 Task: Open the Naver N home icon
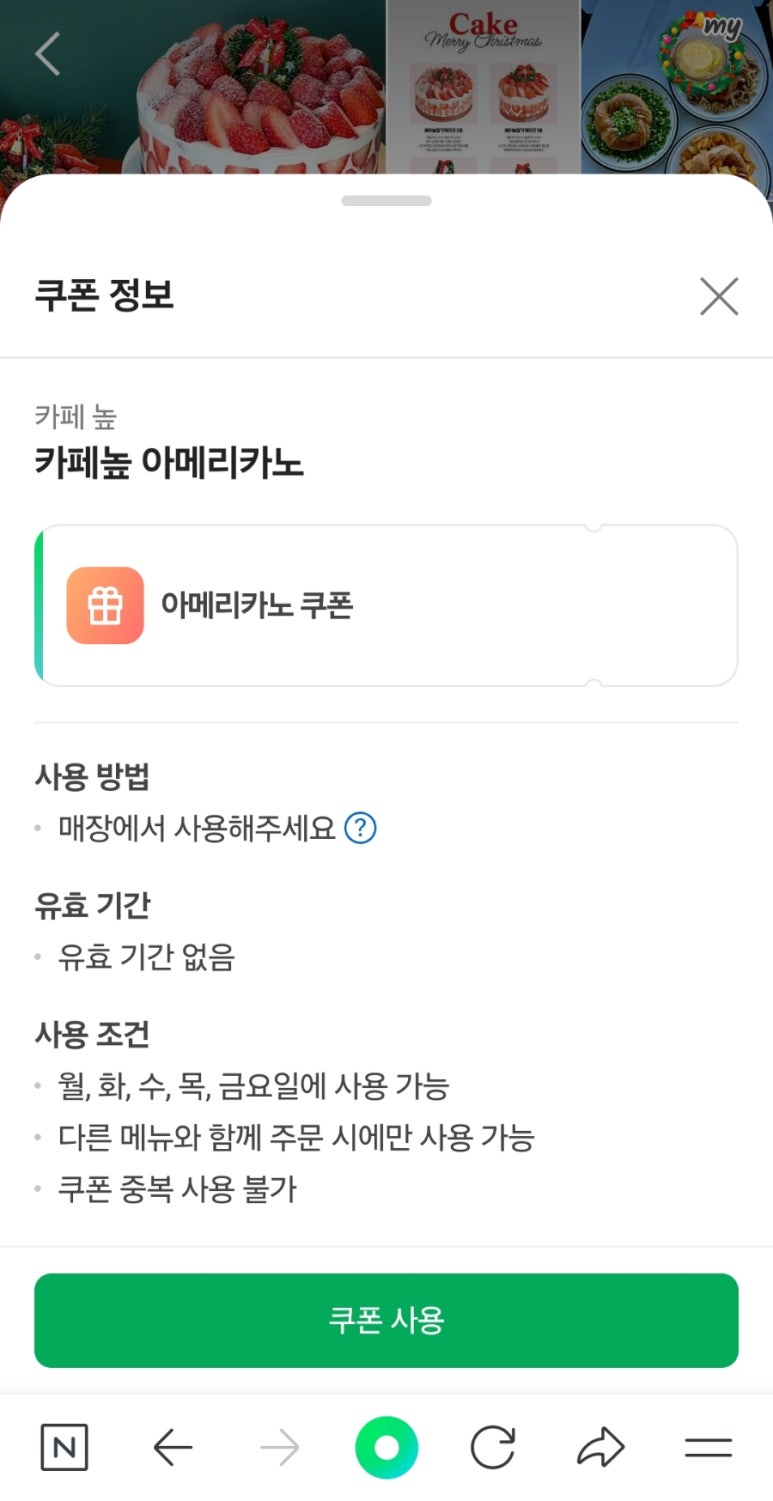click(x=65, y=1447)
